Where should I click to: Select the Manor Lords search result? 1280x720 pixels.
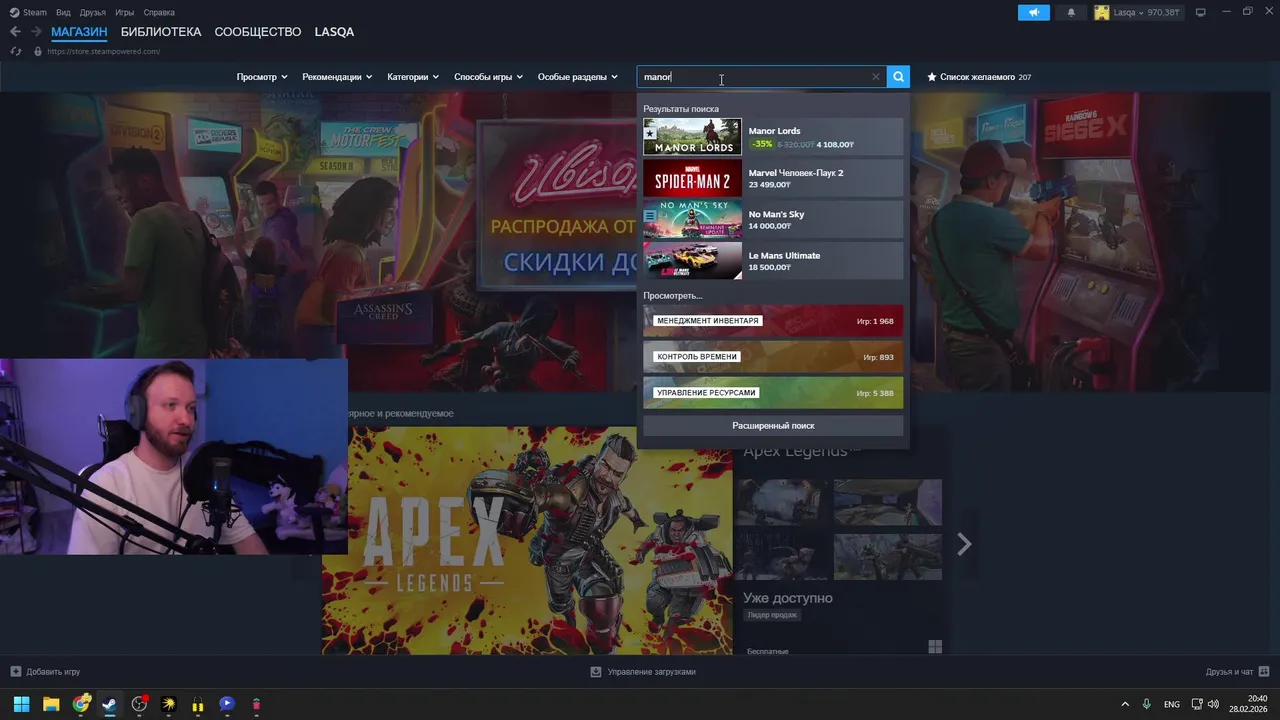773,137
